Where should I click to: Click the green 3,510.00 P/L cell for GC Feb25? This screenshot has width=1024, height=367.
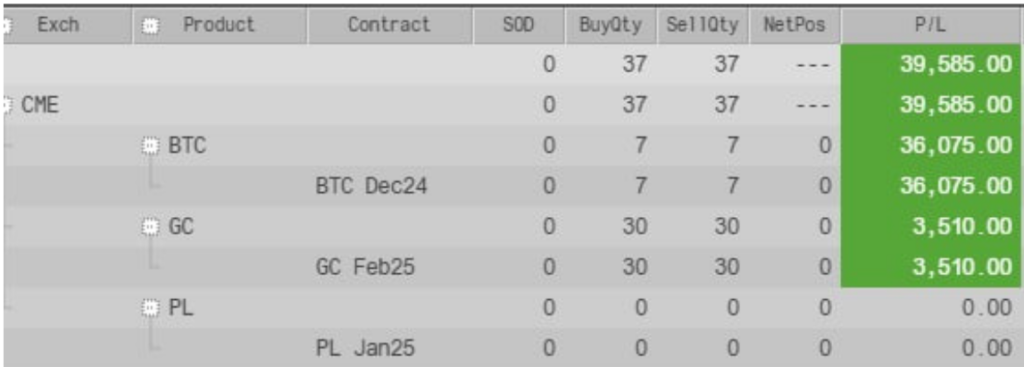tap(932, 267)
